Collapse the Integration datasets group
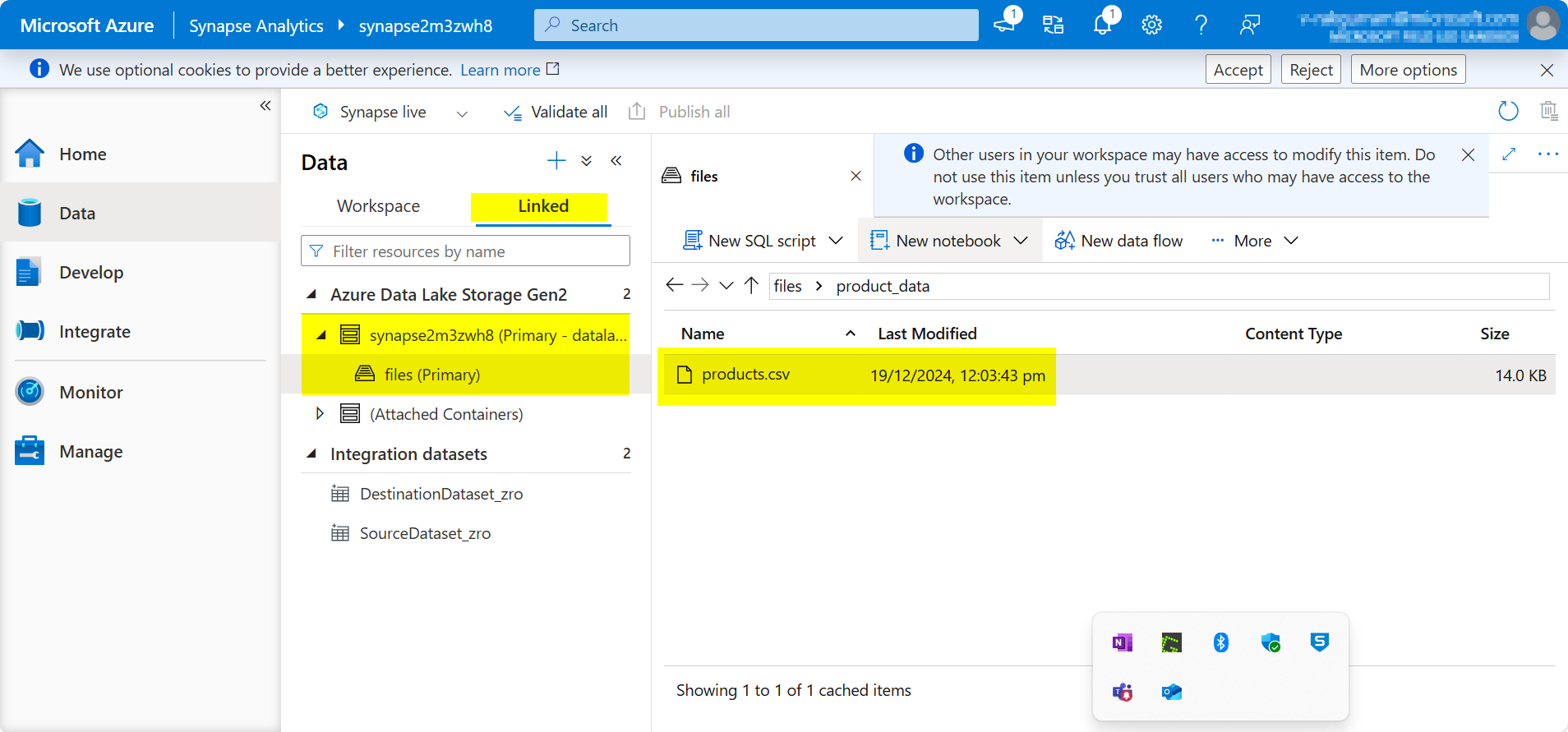 pyautogui.click(x=311, y=453)
